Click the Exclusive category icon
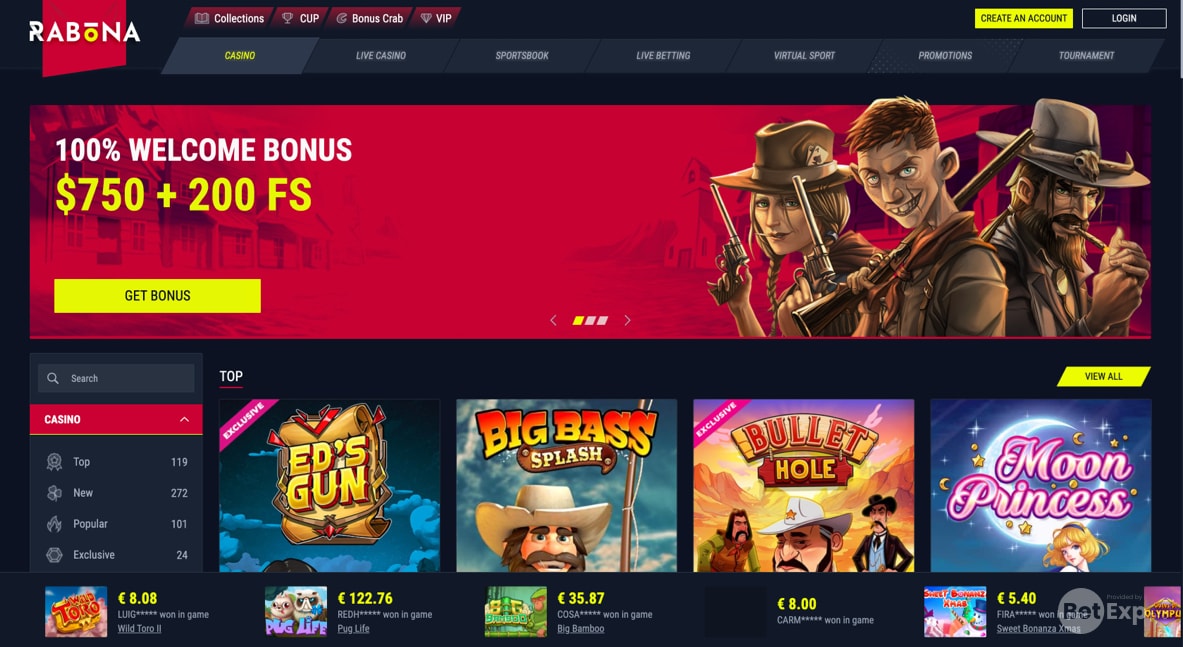This screenshot has height=647, width=1183. tap(54, 555)
